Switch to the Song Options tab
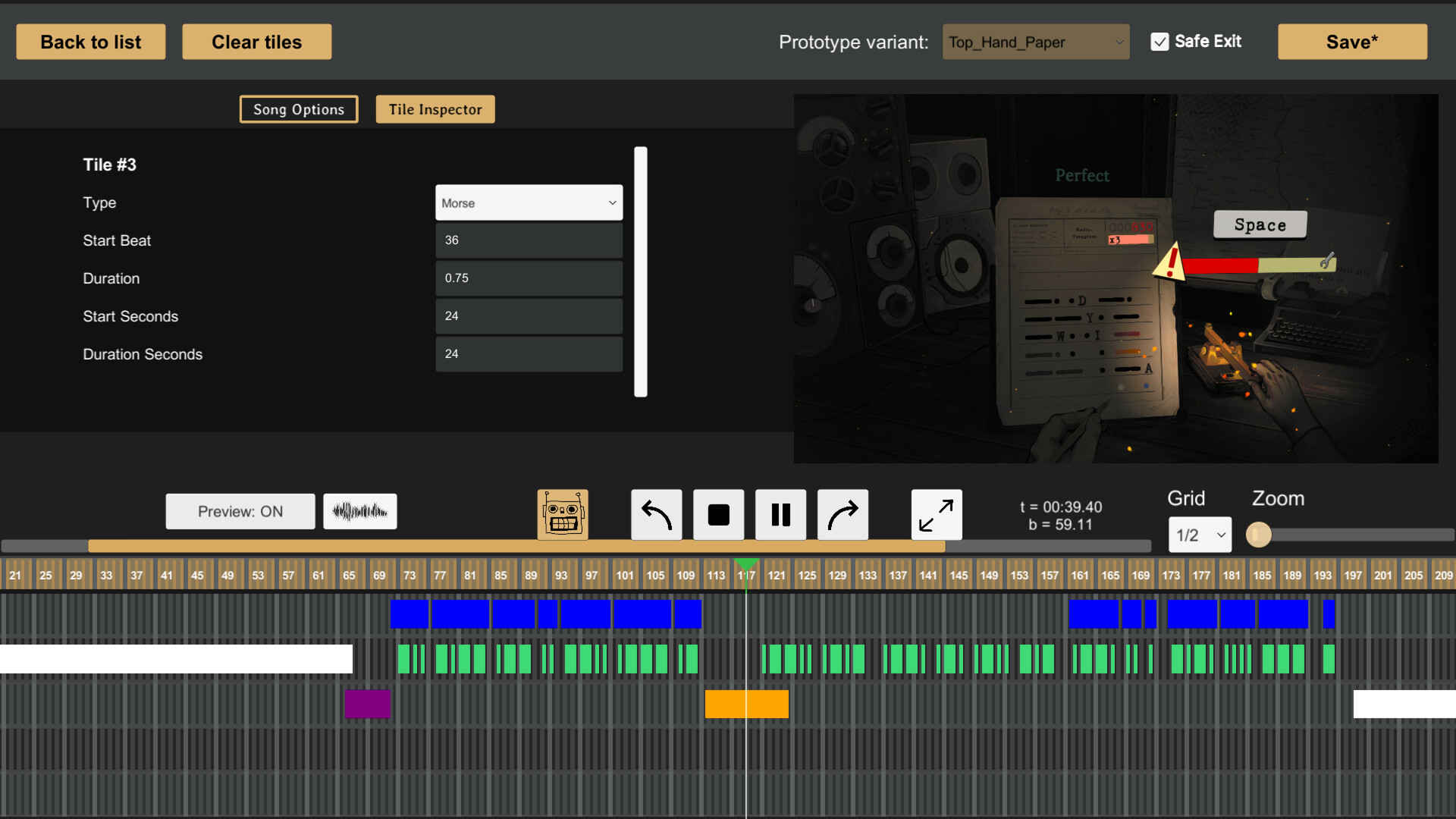1456x819 pixels. click(x=299, y=109)
